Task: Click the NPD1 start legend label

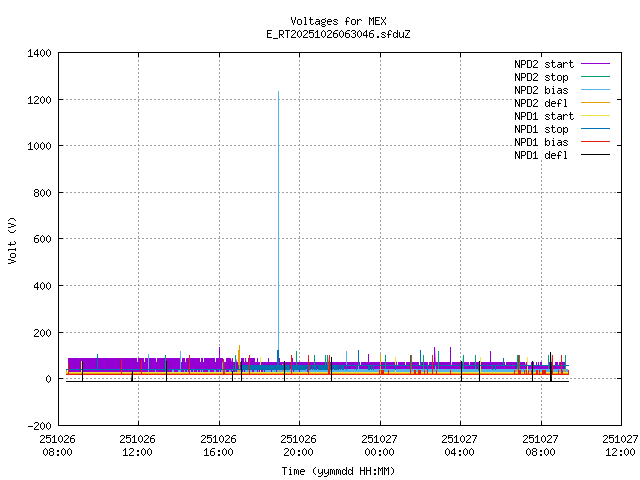Action: click(x=541, y=115)
